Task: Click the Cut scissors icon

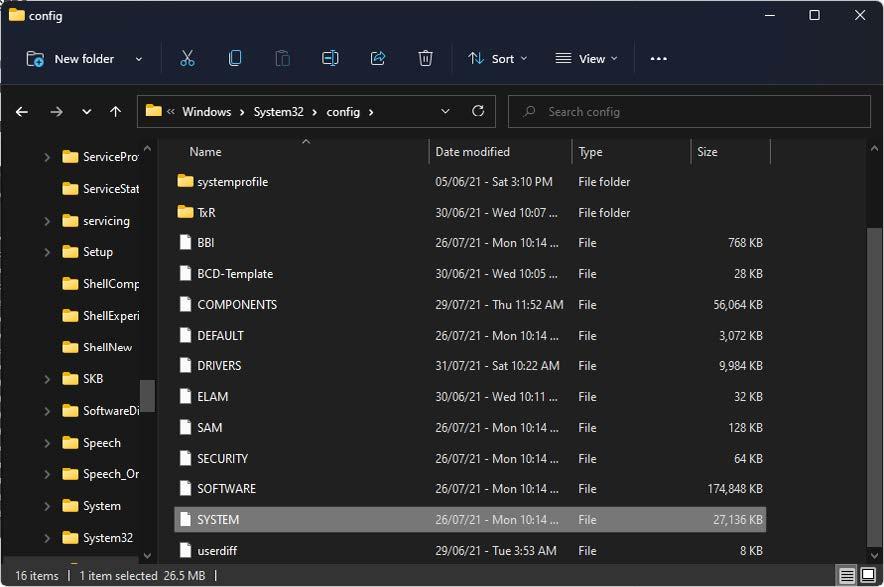Action: [187, 59]
